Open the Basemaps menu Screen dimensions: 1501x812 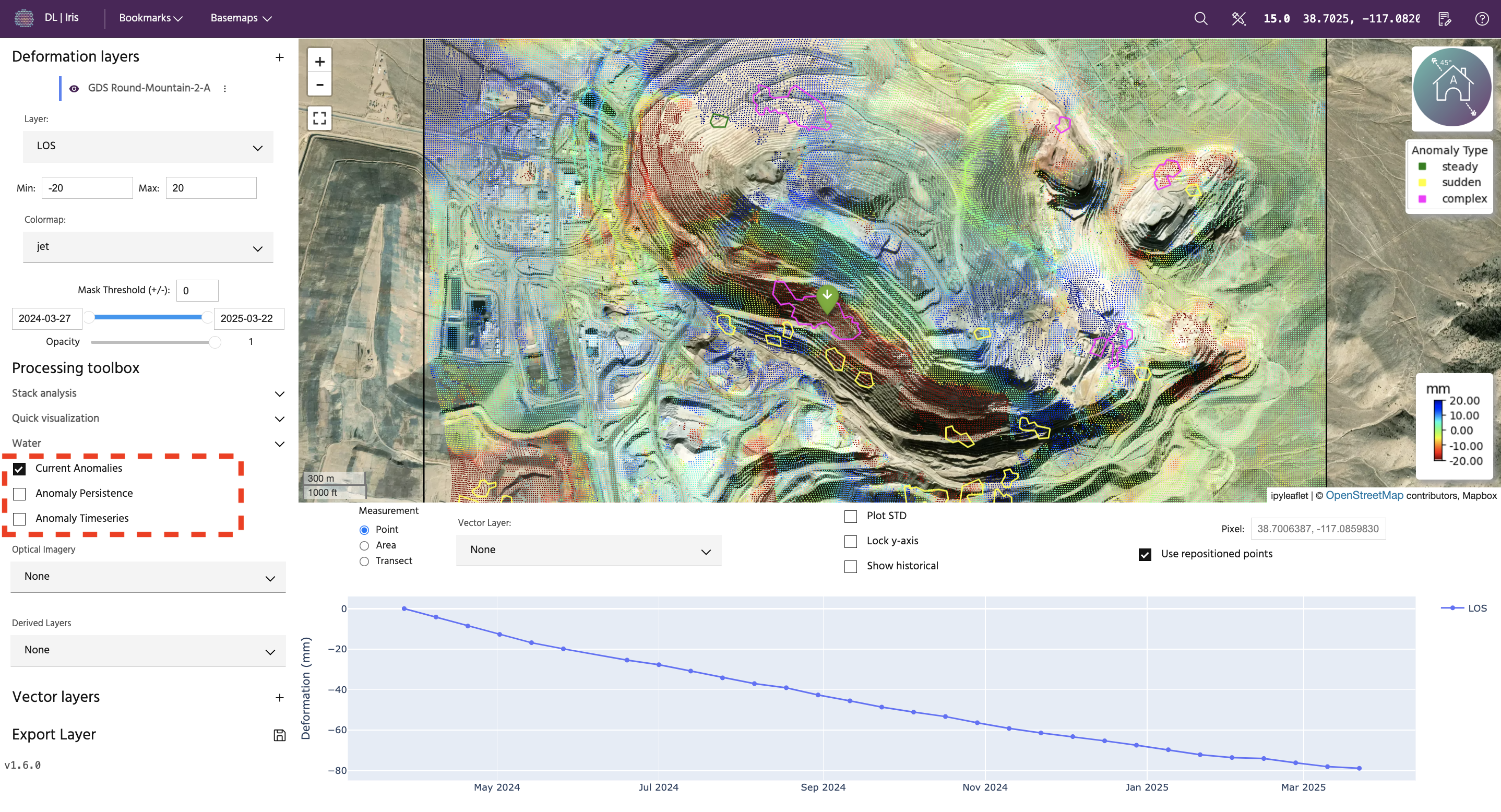tap(241, 18)
